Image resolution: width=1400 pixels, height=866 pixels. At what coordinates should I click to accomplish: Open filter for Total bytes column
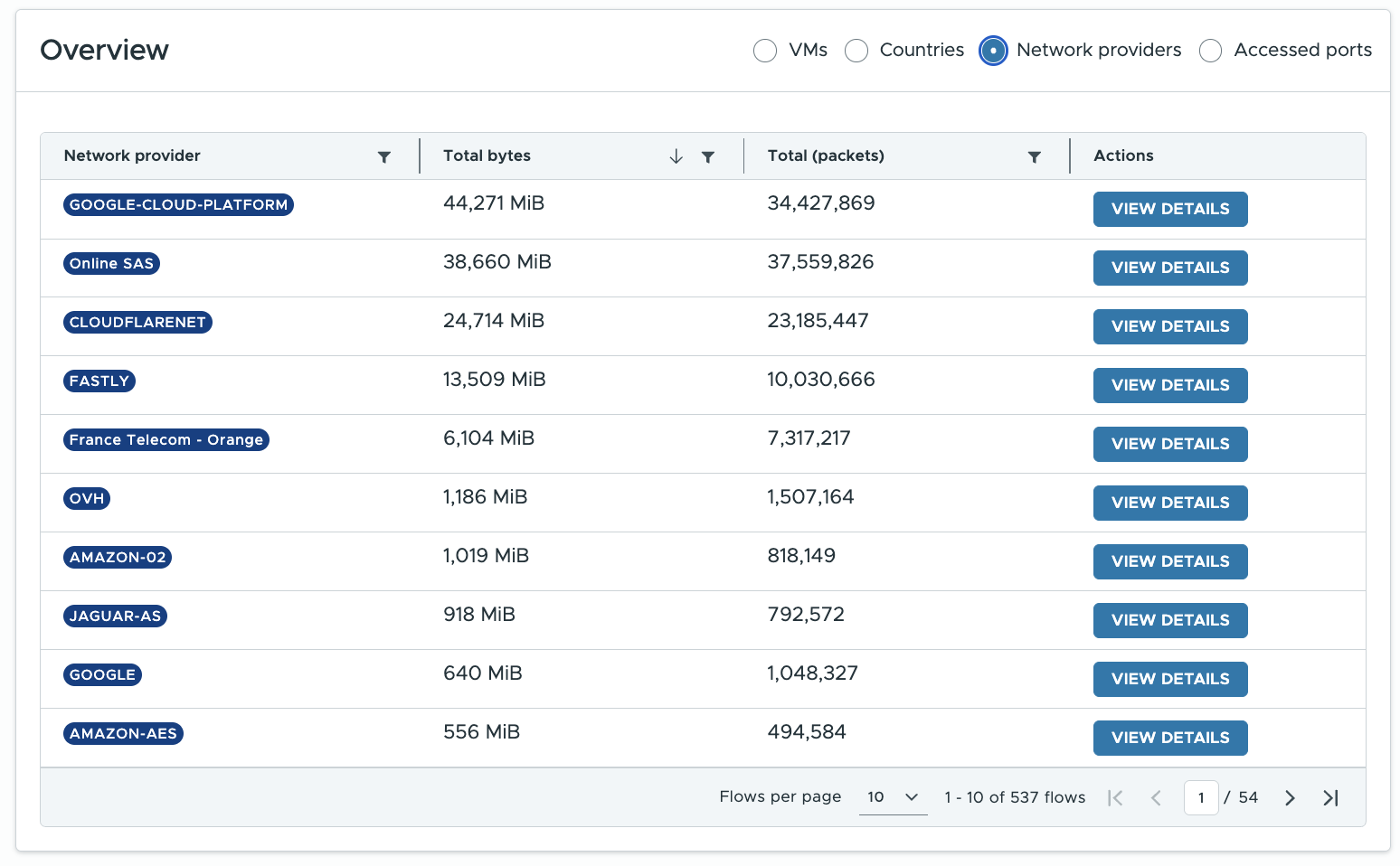pos(708,157)
